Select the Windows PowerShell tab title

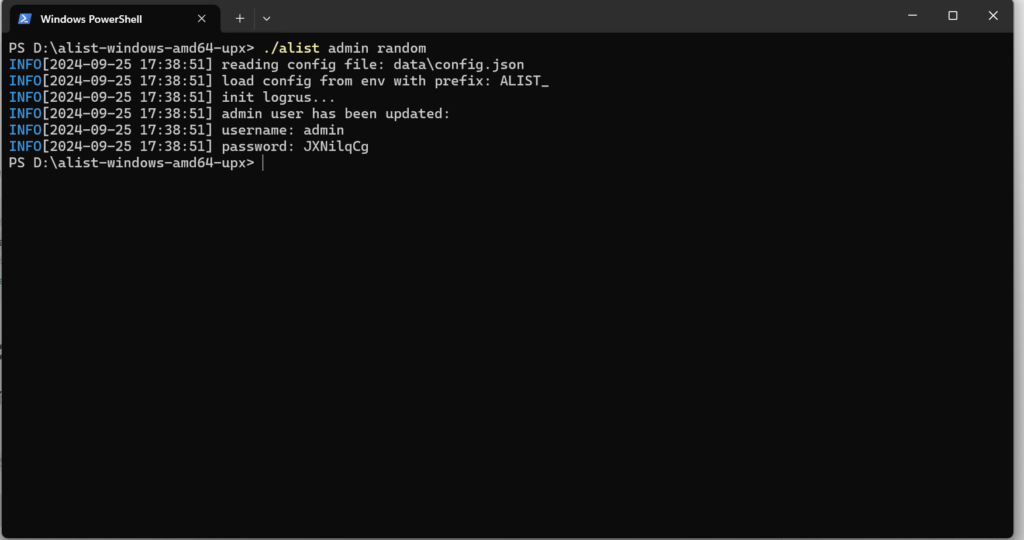point(91,19)
